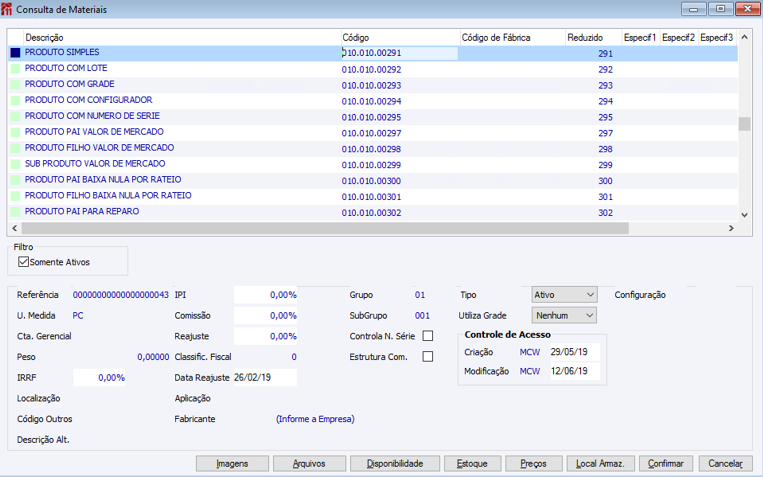The height and width of the screenshot is (477, 763).
Task: Click the Modificação date field 12/06/19
Action: pyautogui.click(x=575, y=371)
